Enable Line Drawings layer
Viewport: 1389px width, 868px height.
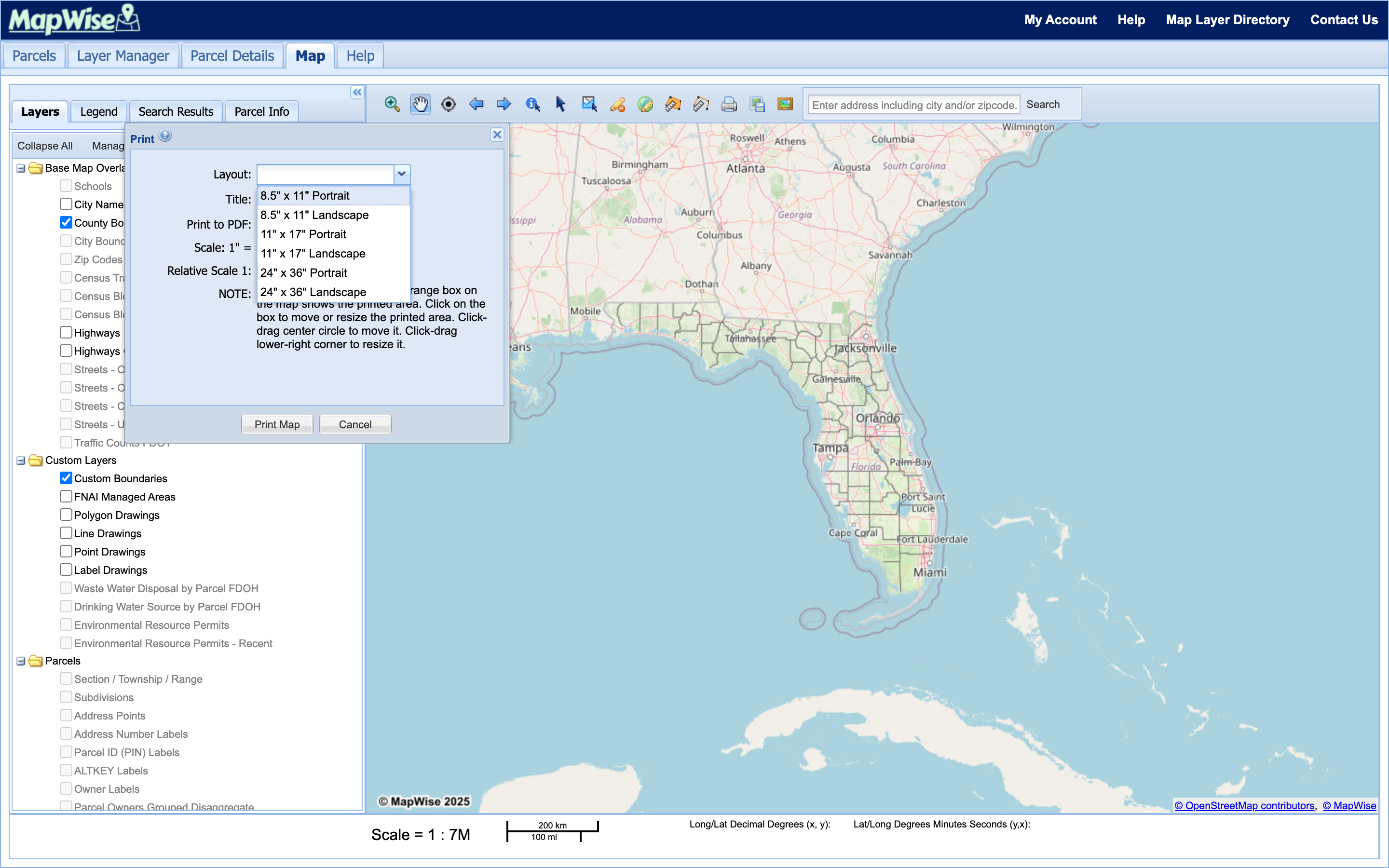[66, 533]
